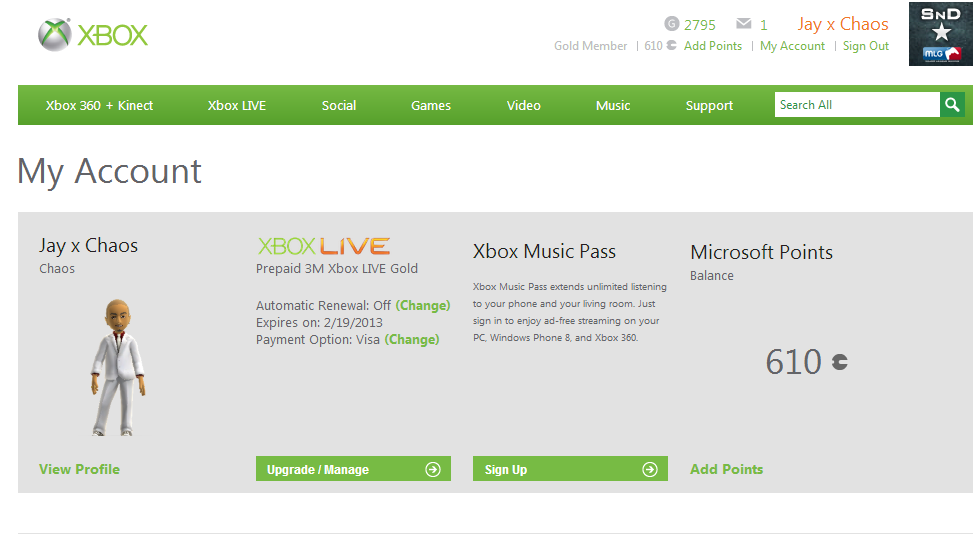The image size is (976, 543).
Task: Click the Sign Up button for Music Pass
Action: [x=570, y=469]
